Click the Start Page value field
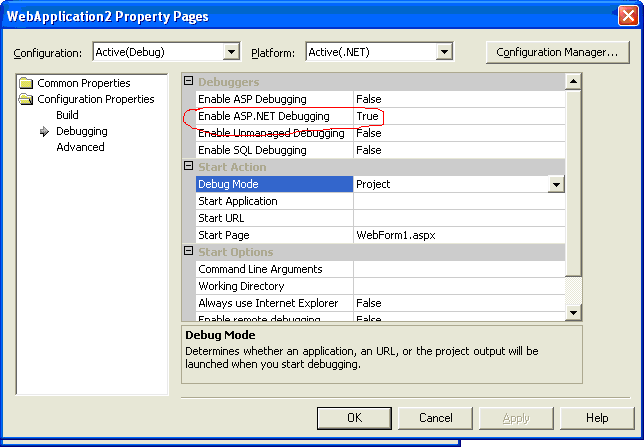 coord(458,235)
